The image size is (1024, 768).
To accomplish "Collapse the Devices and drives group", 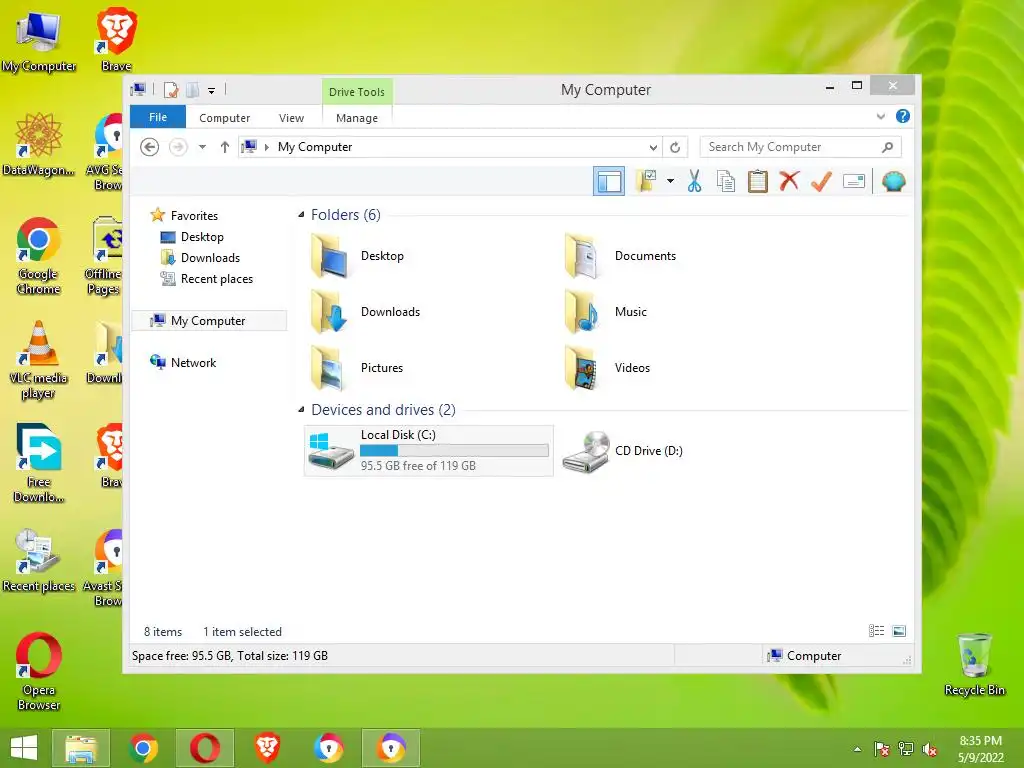I will coord(301,409).
